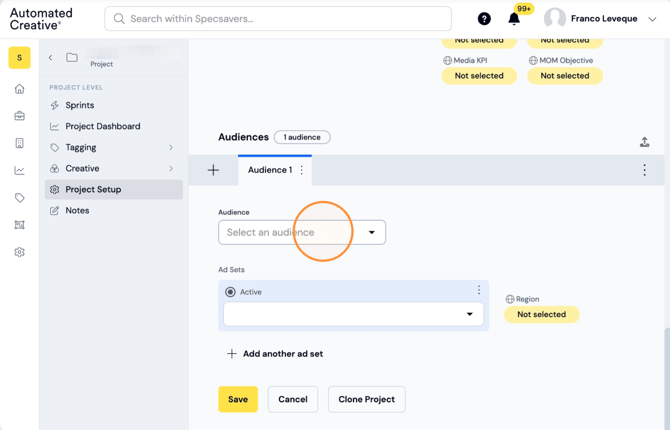Click the back chevron beside project folder

coord(50,58)
